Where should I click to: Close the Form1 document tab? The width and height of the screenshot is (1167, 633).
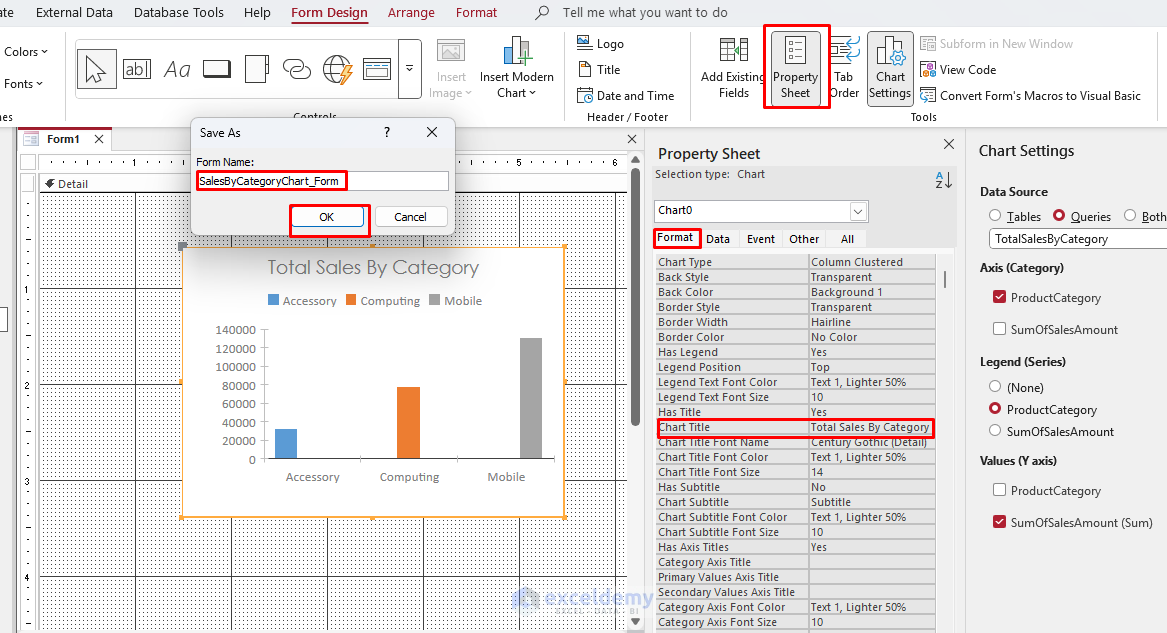98,139
